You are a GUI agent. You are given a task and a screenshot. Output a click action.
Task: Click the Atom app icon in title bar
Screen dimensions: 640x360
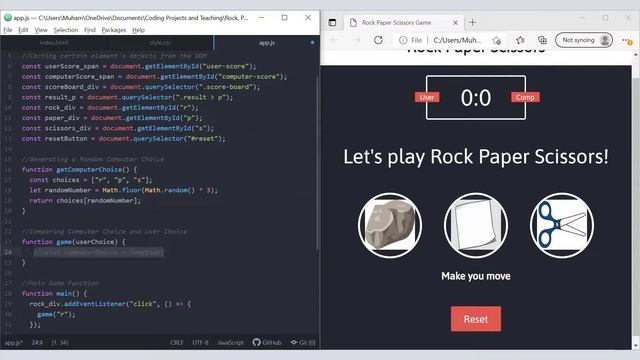point(8,18)
